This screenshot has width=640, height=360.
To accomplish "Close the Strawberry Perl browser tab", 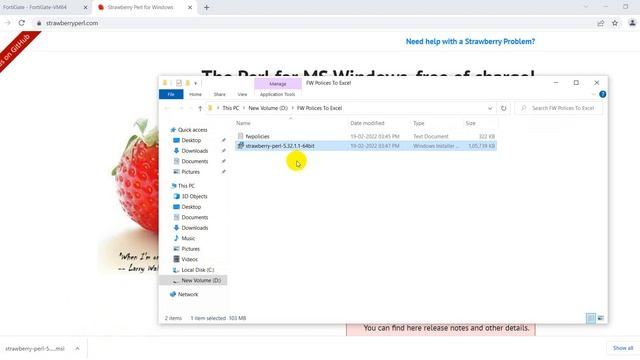I will (190, 7).
